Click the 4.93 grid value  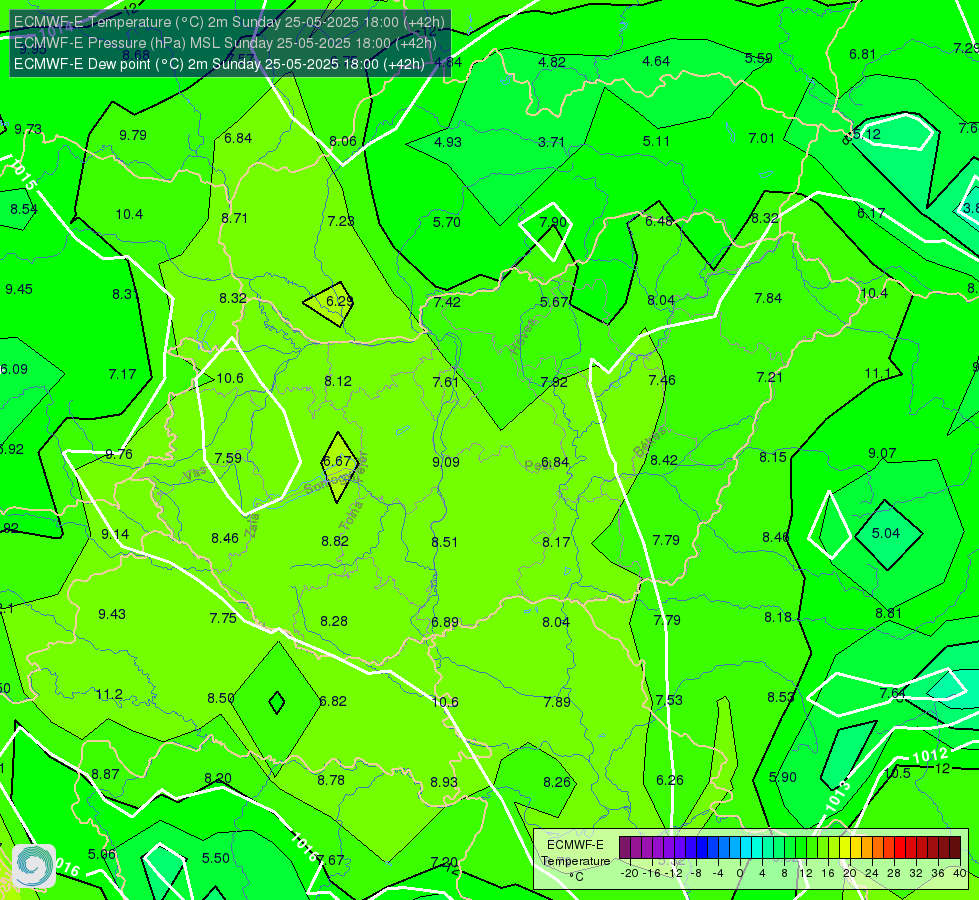click(448, 142)
